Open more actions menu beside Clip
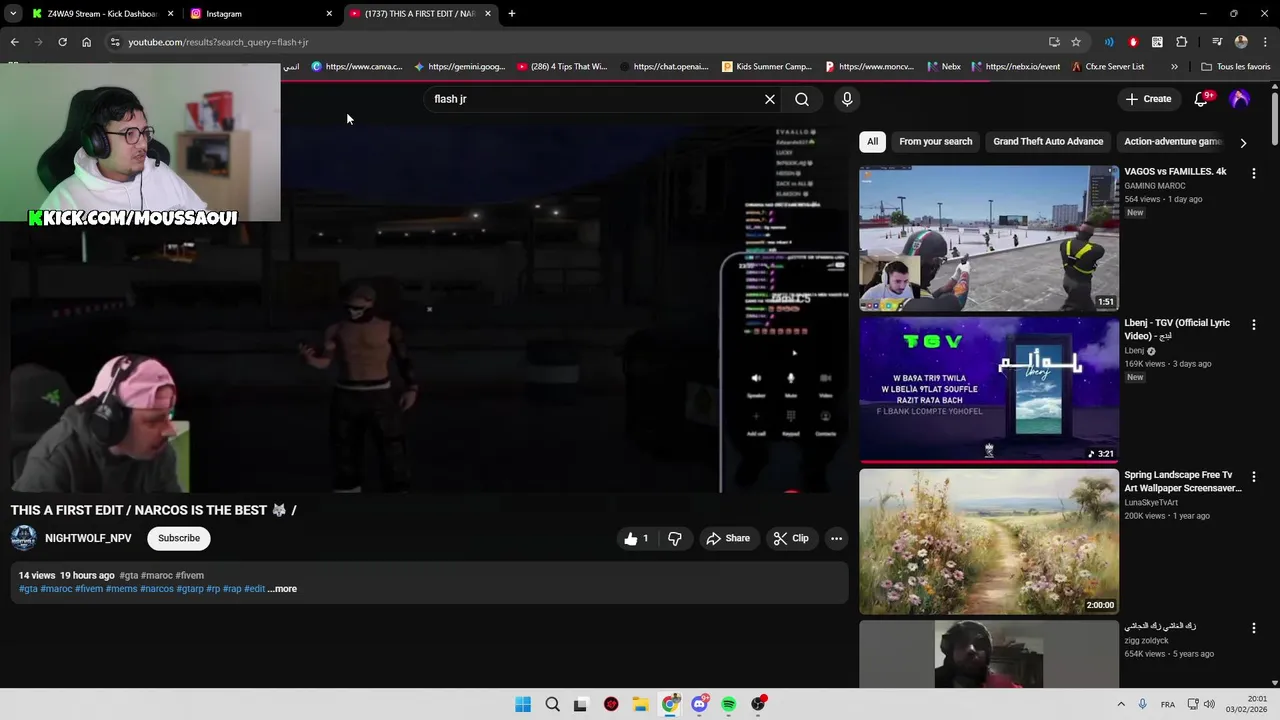 pyautogui.click(x=836, y=538)
